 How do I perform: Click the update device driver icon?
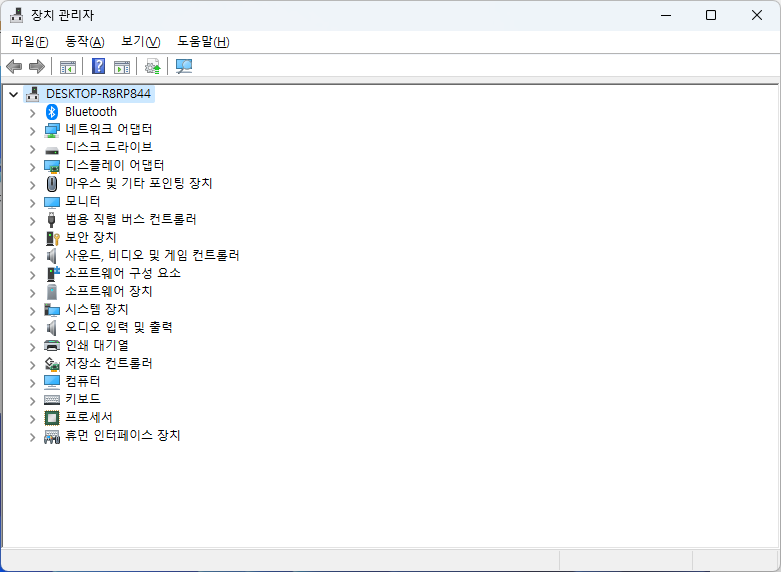152,66
